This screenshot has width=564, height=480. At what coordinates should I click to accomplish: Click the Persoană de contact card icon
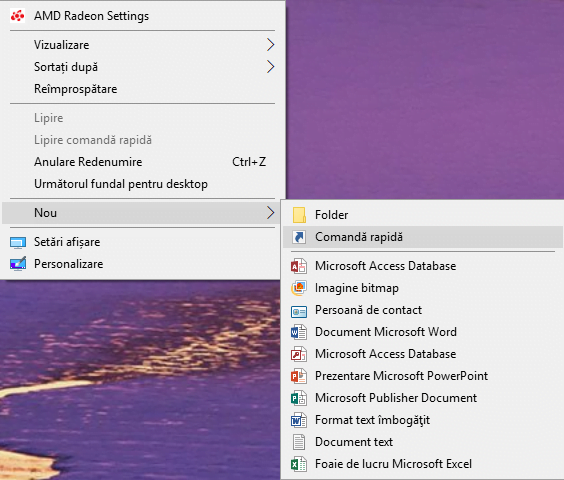coord(299,311)
